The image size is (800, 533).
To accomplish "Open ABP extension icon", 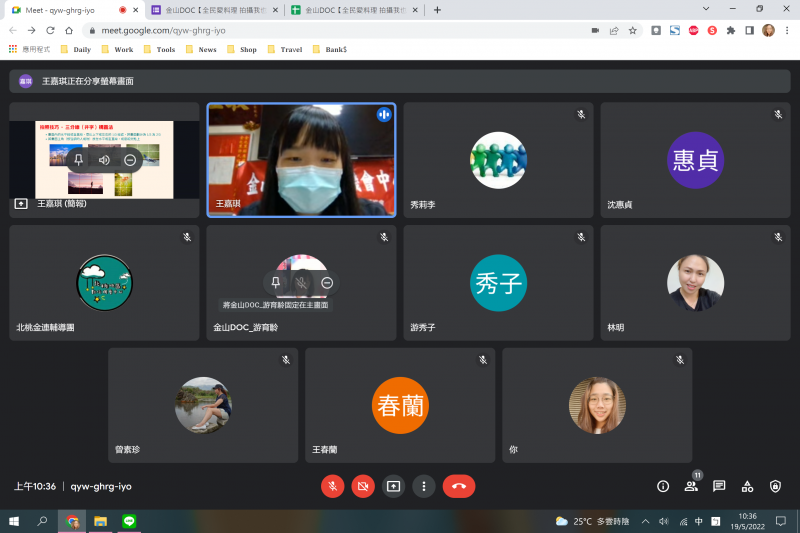I will point(693,31).
